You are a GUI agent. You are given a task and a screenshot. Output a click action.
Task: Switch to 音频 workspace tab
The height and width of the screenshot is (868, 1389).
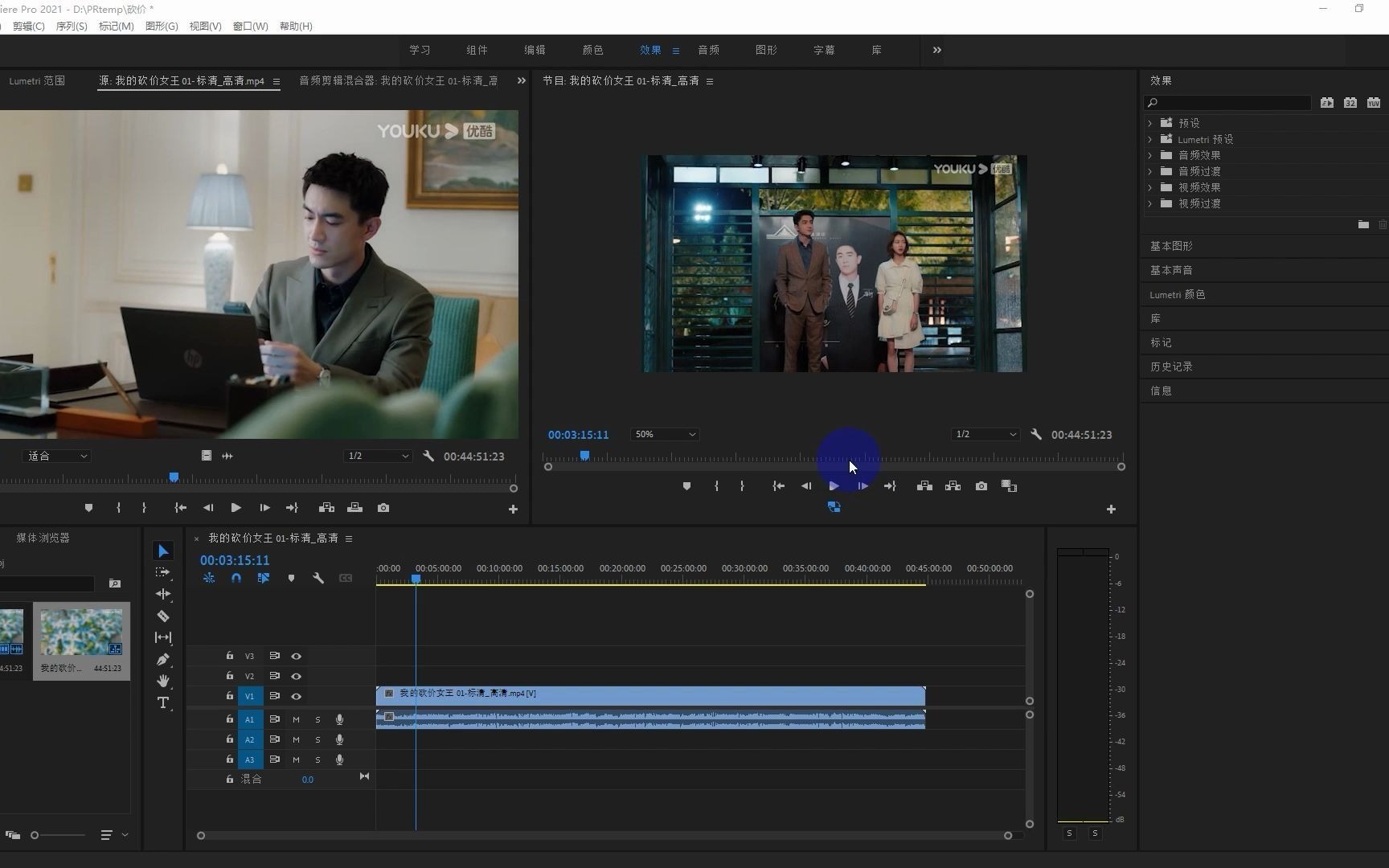coord(708,50)
